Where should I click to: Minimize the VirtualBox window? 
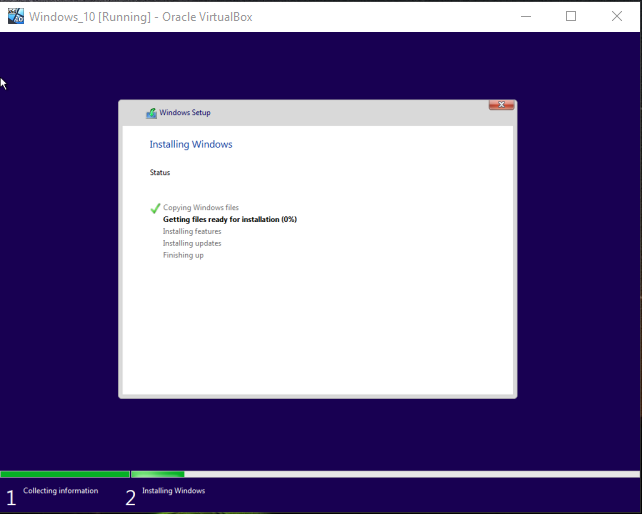click(527, 16)
